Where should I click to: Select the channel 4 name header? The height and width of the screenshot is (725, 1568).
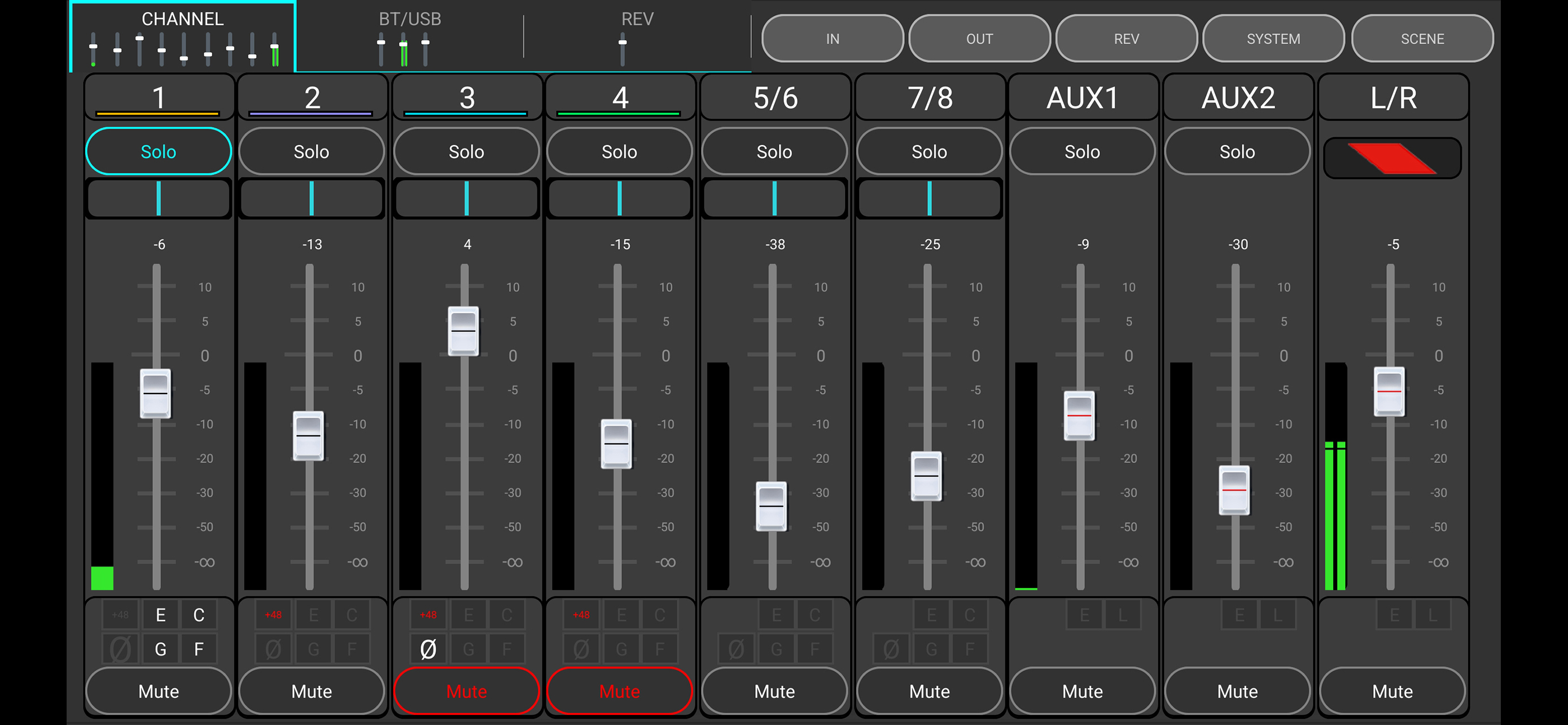[620, 97]
